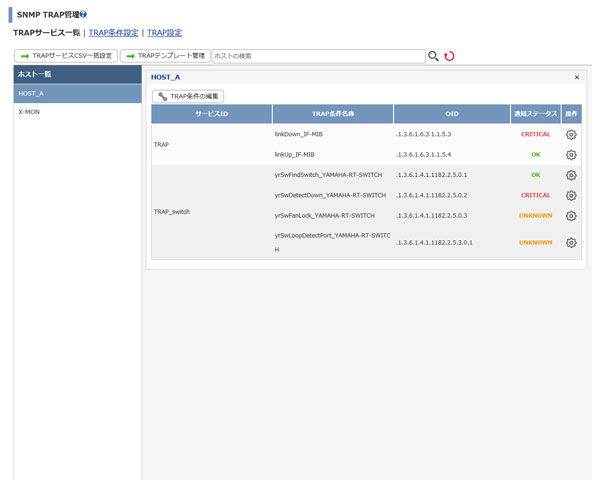Click the ホスト一覧 header

[78, 74]
